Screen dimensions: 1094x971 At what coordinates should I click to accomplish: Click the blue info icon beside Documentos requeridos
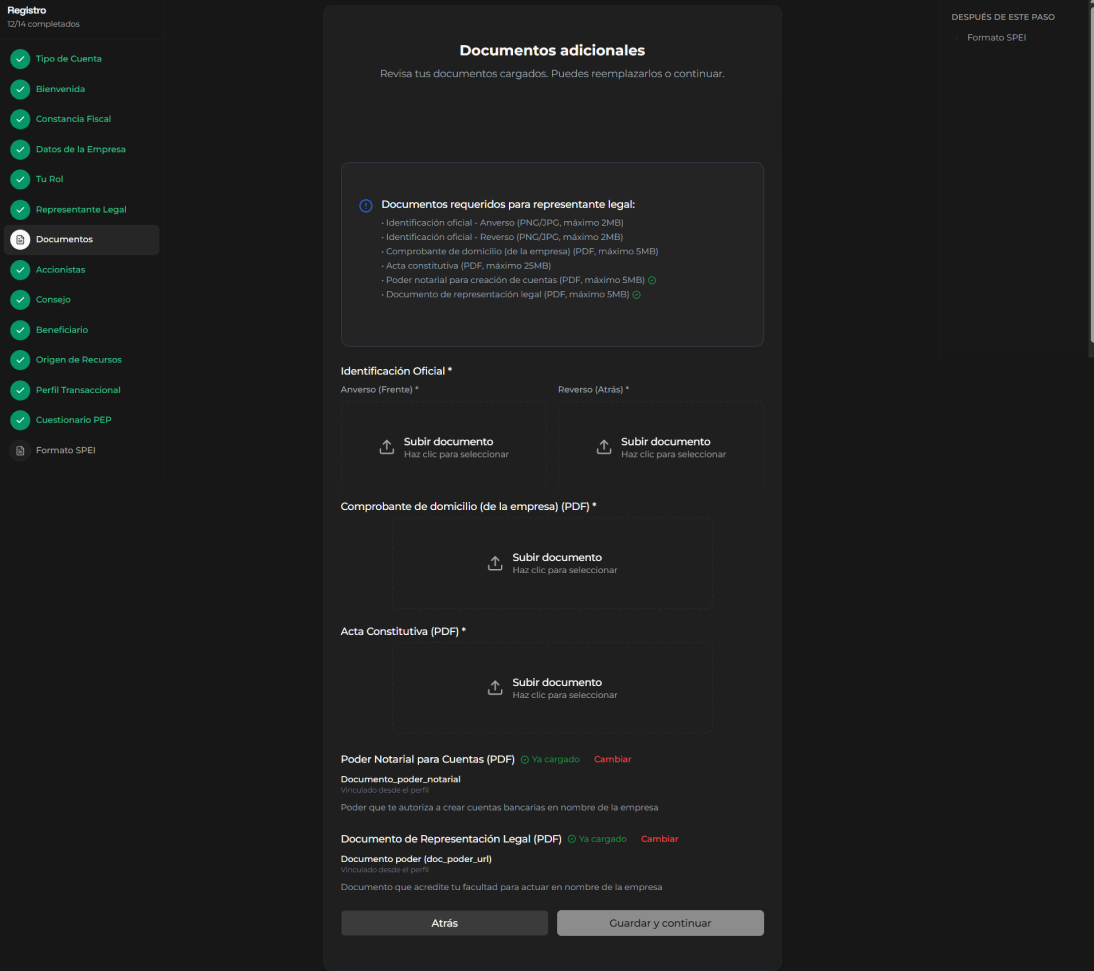[366, 206]
